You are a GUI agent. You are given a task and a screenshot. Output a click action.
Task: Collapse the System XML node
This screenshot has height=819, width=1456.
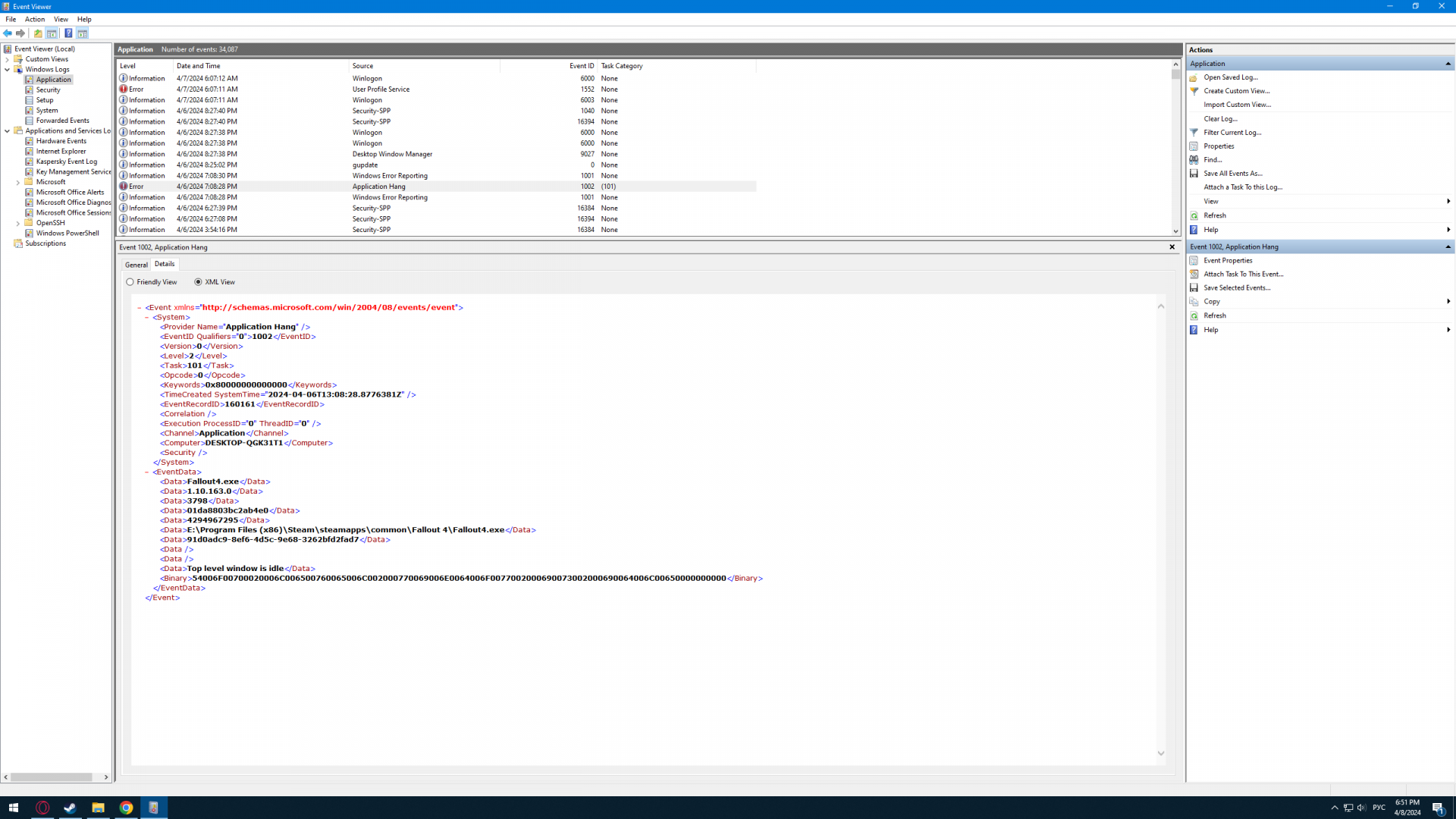(x=147, y=318)
